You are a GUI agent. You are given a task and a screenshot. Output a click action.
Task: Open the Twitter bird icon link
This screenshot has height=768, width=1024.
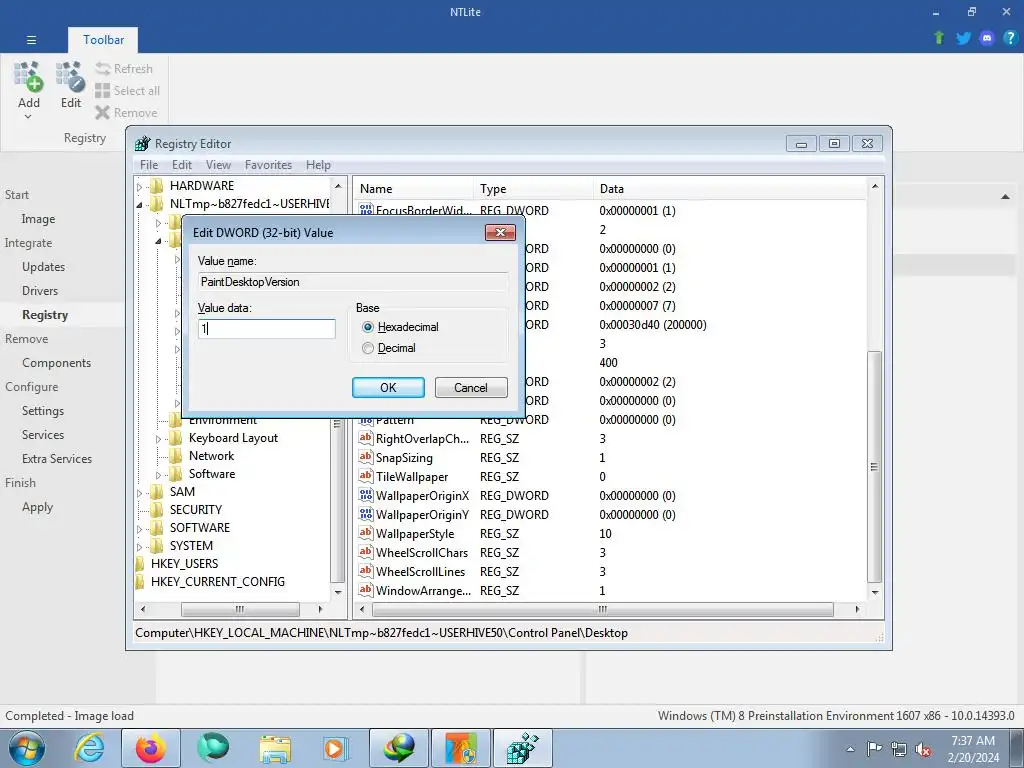click(x=963, y=38)
